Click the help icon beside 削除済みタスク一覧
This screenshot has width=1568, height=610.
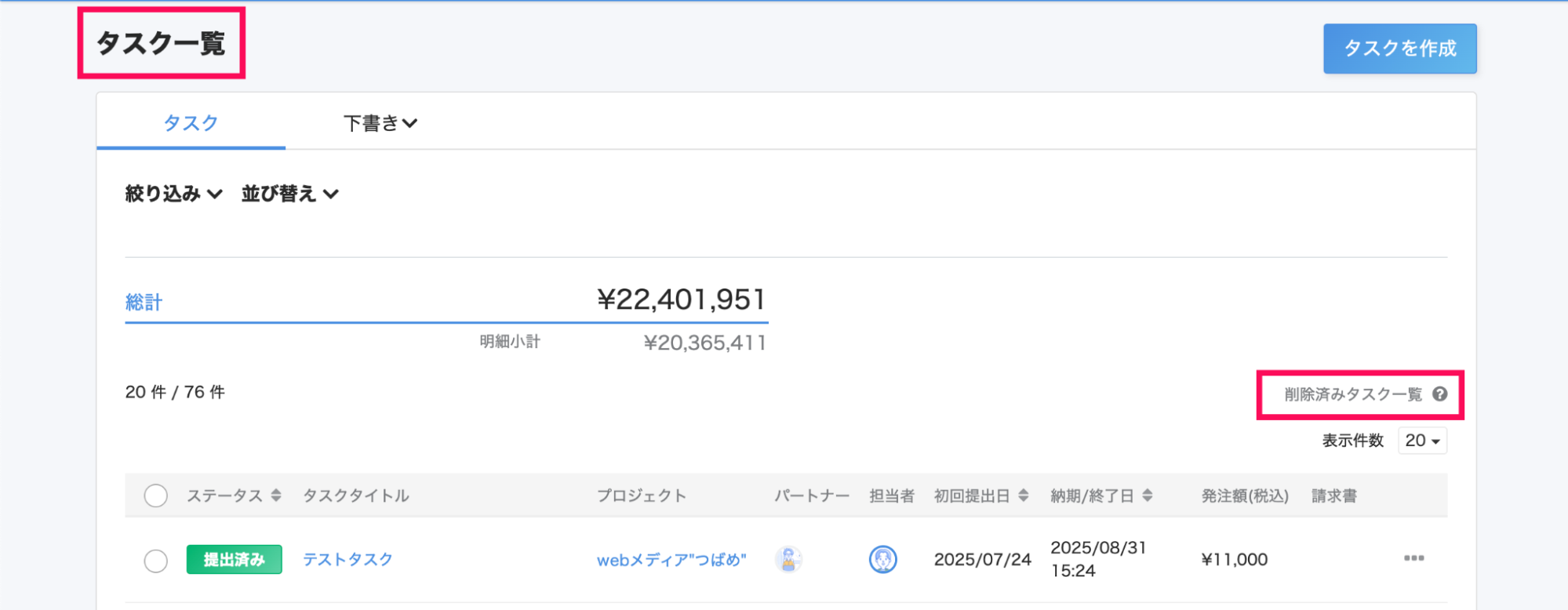(x=1439, y=394)
